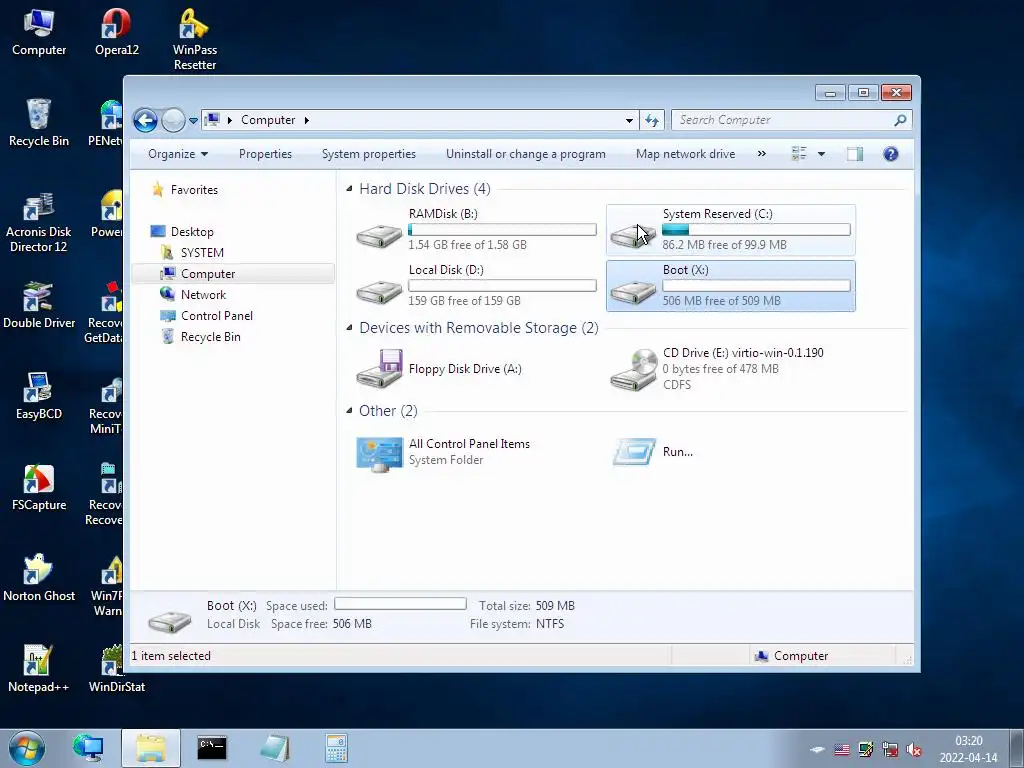The width and height of the screenshot is (1024, 768).
Task: Click Uninstall or change a program
Action: [526, 154]
